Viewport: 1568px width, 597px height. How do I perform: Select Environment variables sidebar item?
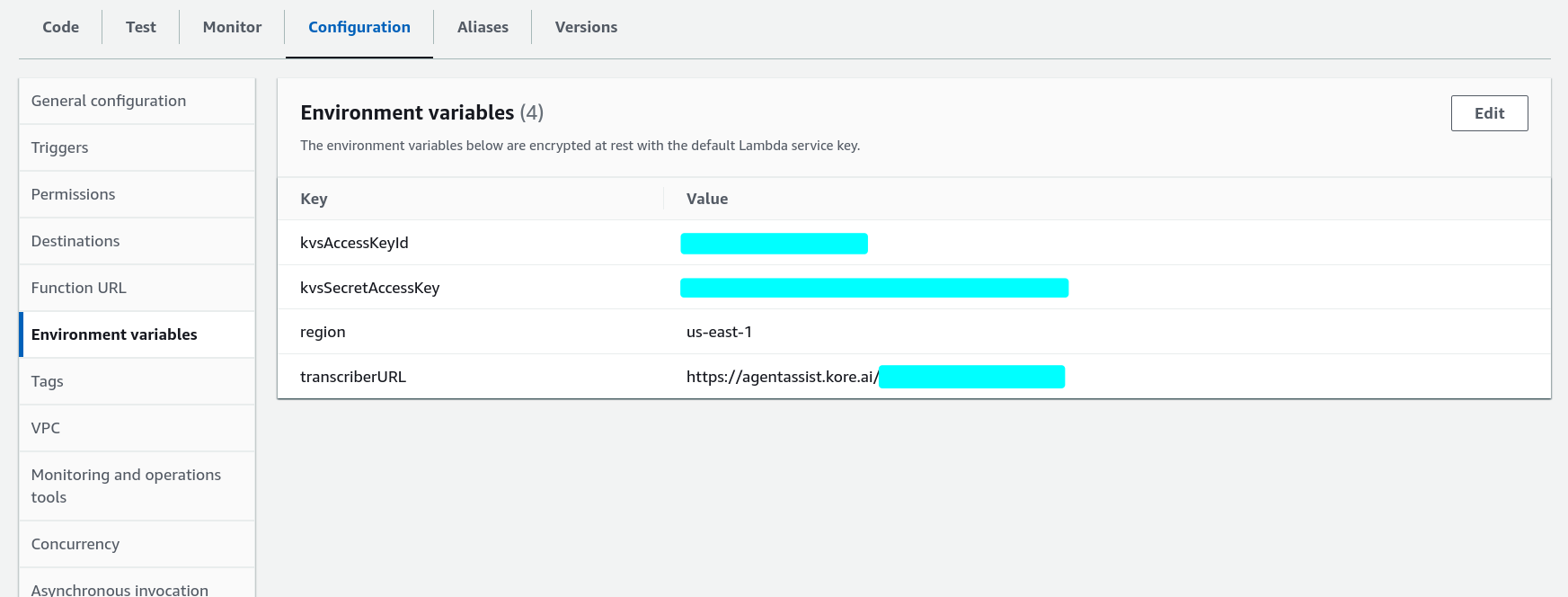tap(114, 334)
